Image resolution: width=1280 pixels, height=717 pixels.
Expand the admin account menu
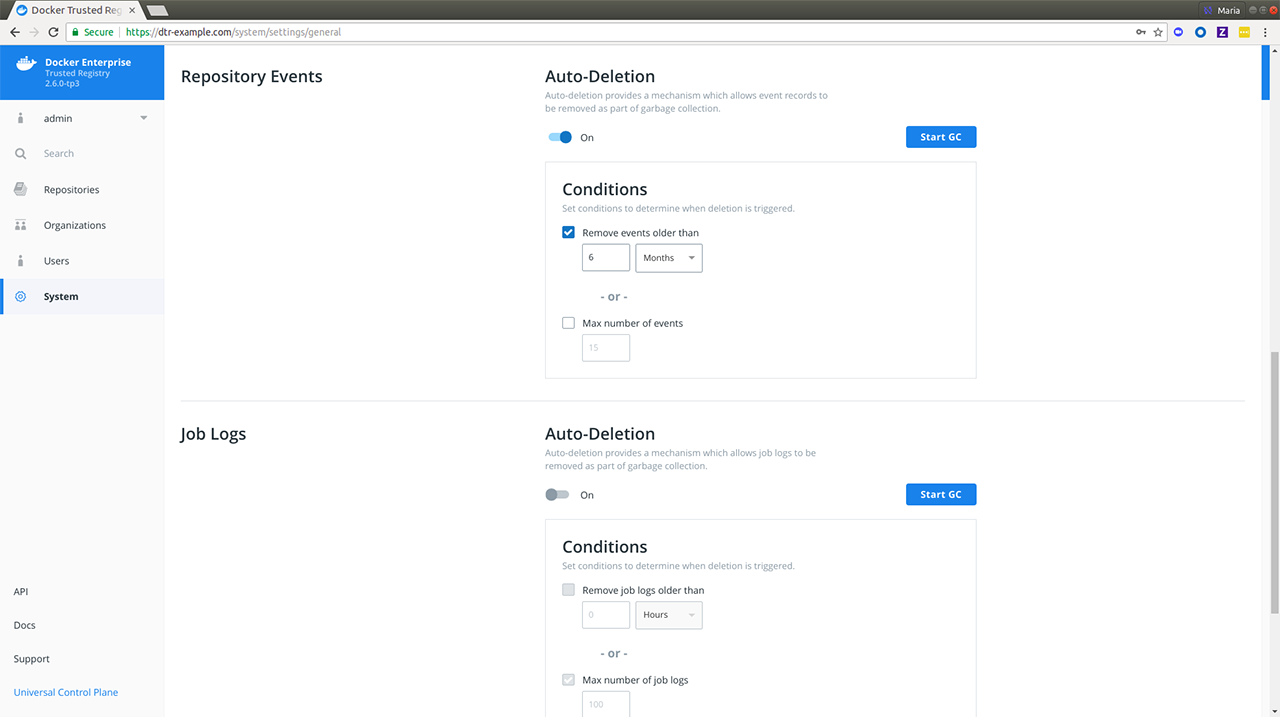coord(143,119)
